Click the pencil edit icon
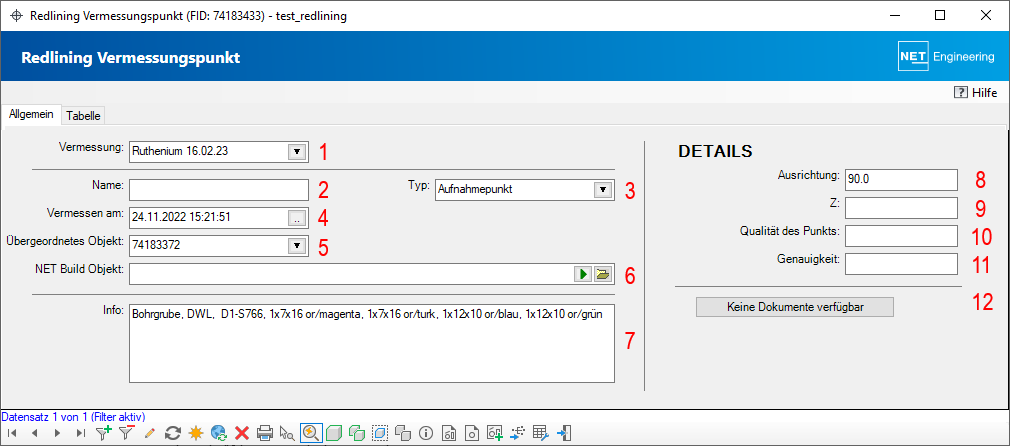Screen dimensions: 1010x446 coord(149,433)
